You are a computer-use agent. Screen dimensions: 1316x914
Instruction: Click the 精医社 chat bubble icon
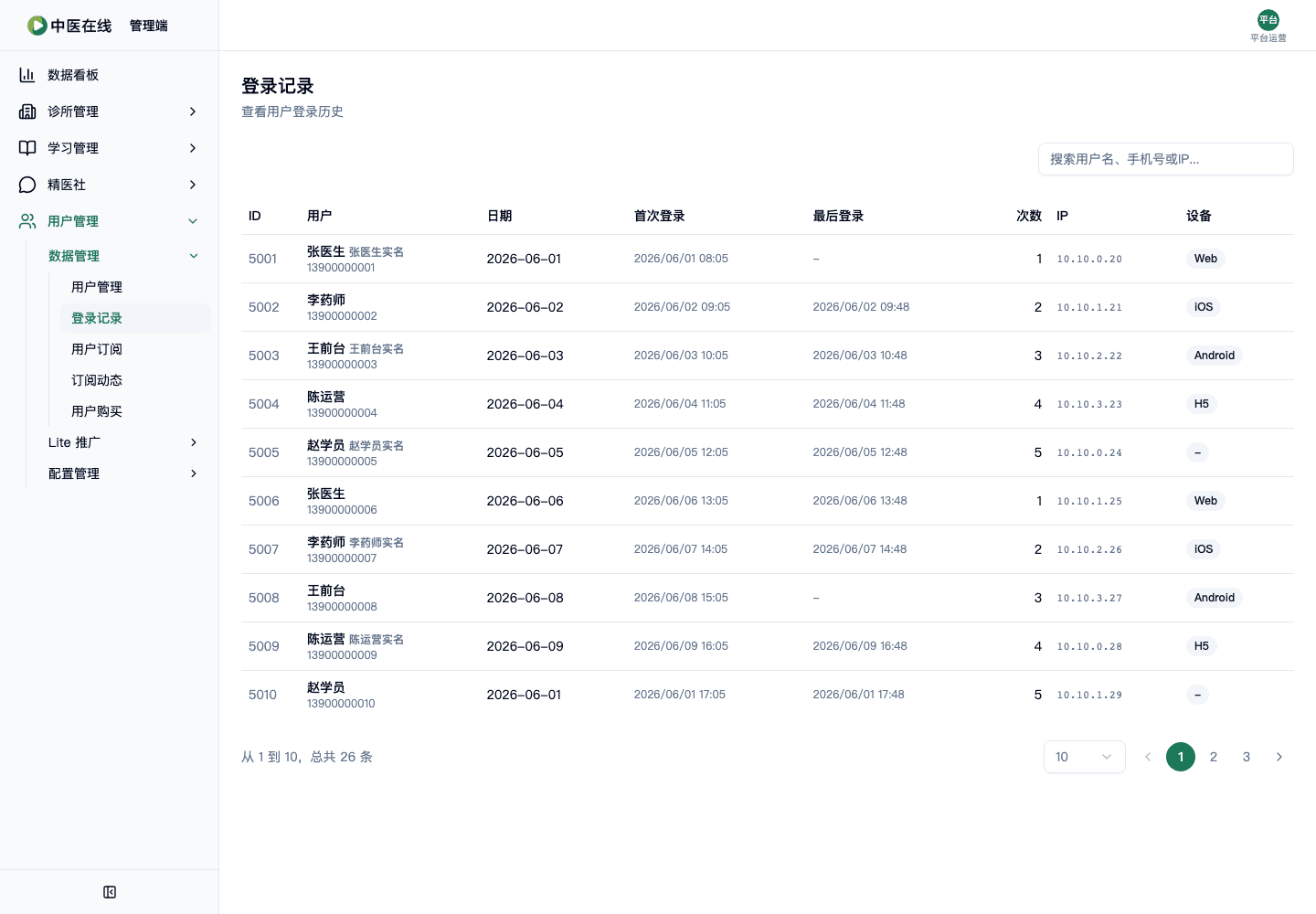27,185
